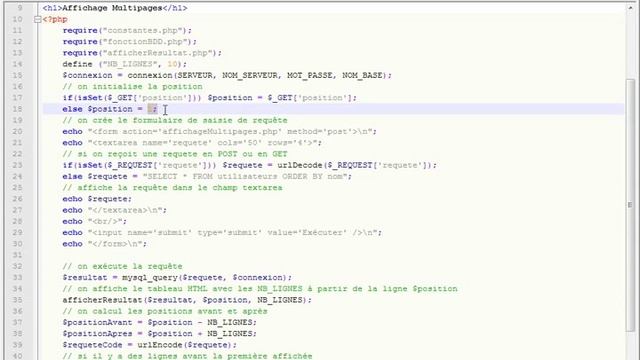Click line number 10 in gutter
The width and height of the screenshot is (640, 360).
17,19
